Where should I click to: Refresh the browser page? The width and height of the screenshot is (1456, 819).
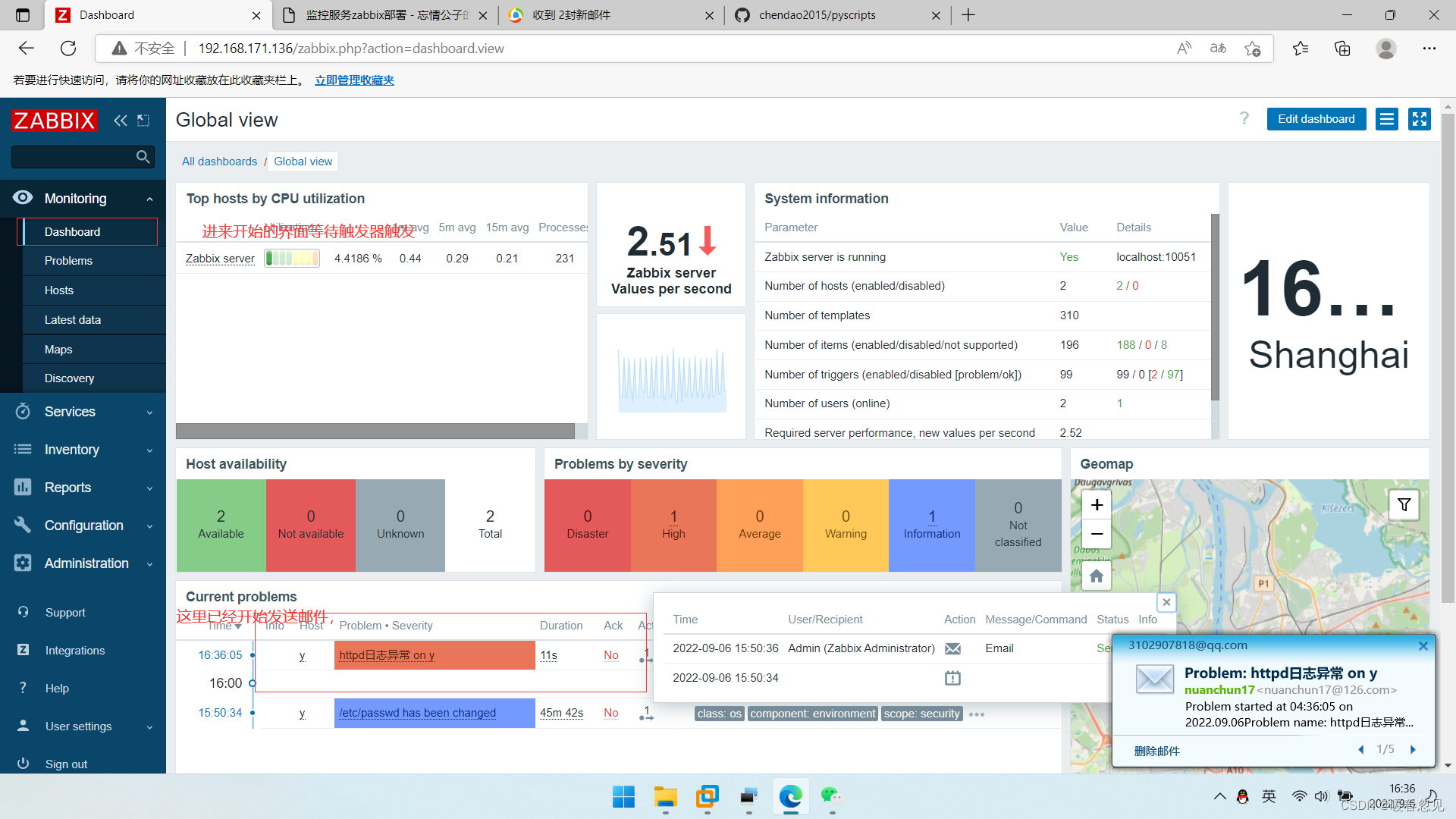click(x=68, y=49)
